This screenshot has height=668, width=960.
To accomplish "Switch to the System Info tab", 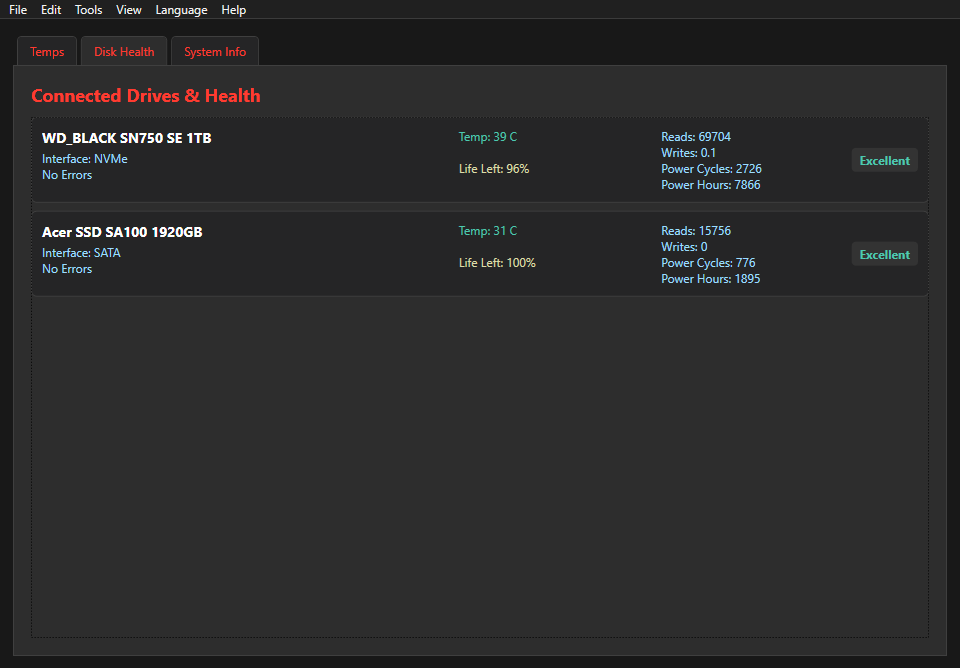I will pyautogui.click(x=215, y=51).
